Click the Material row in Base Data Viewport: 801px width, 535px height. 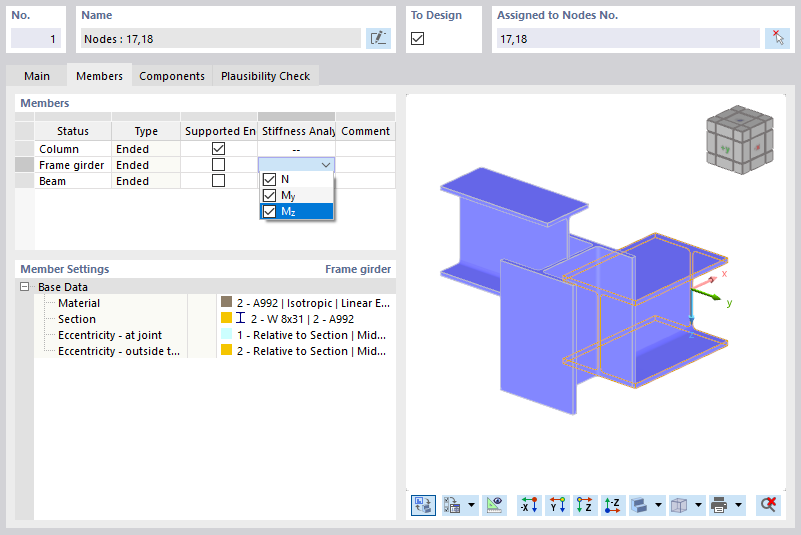[215, 303]
